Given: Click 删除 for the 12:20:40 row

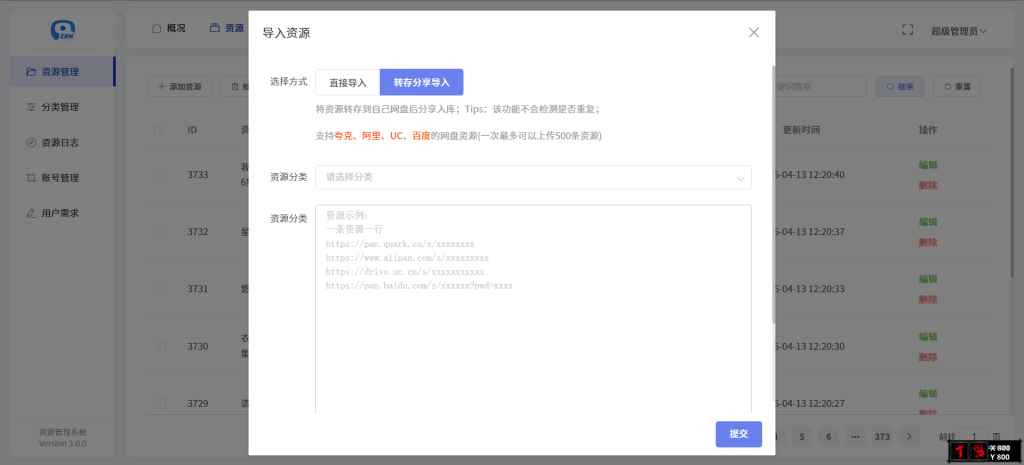Looking at the screenshot, I should click(928, 185).
